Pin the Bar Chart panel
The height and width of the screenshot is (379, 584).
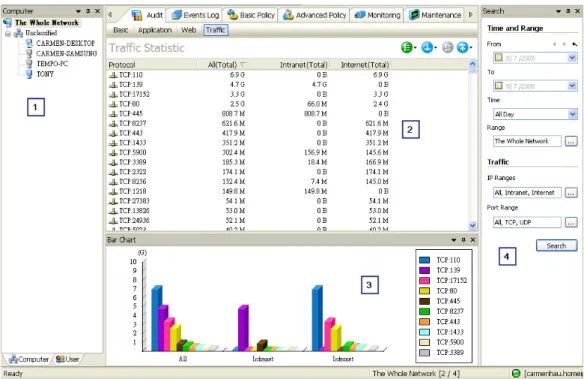463,240
